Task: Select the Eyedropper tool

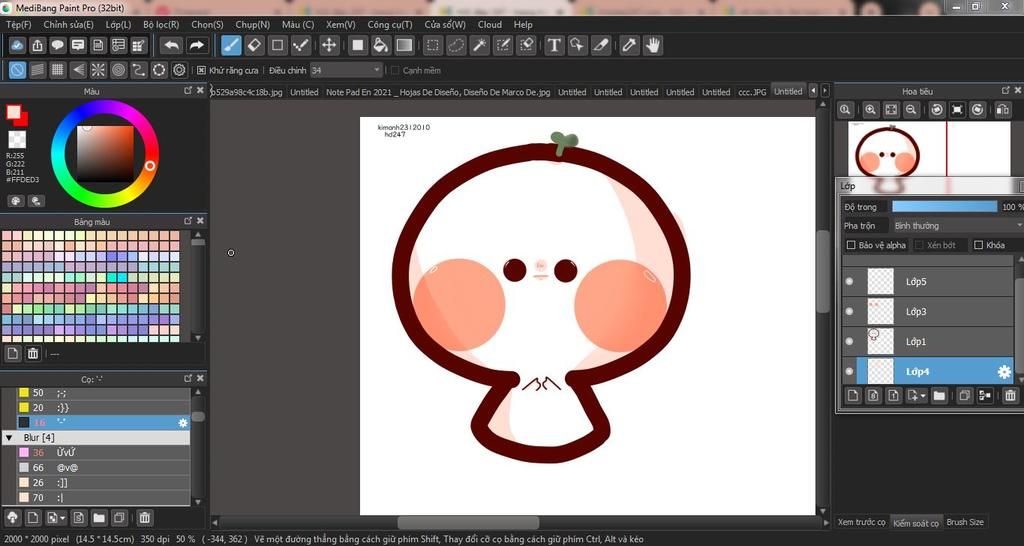Action: (629, 45)
